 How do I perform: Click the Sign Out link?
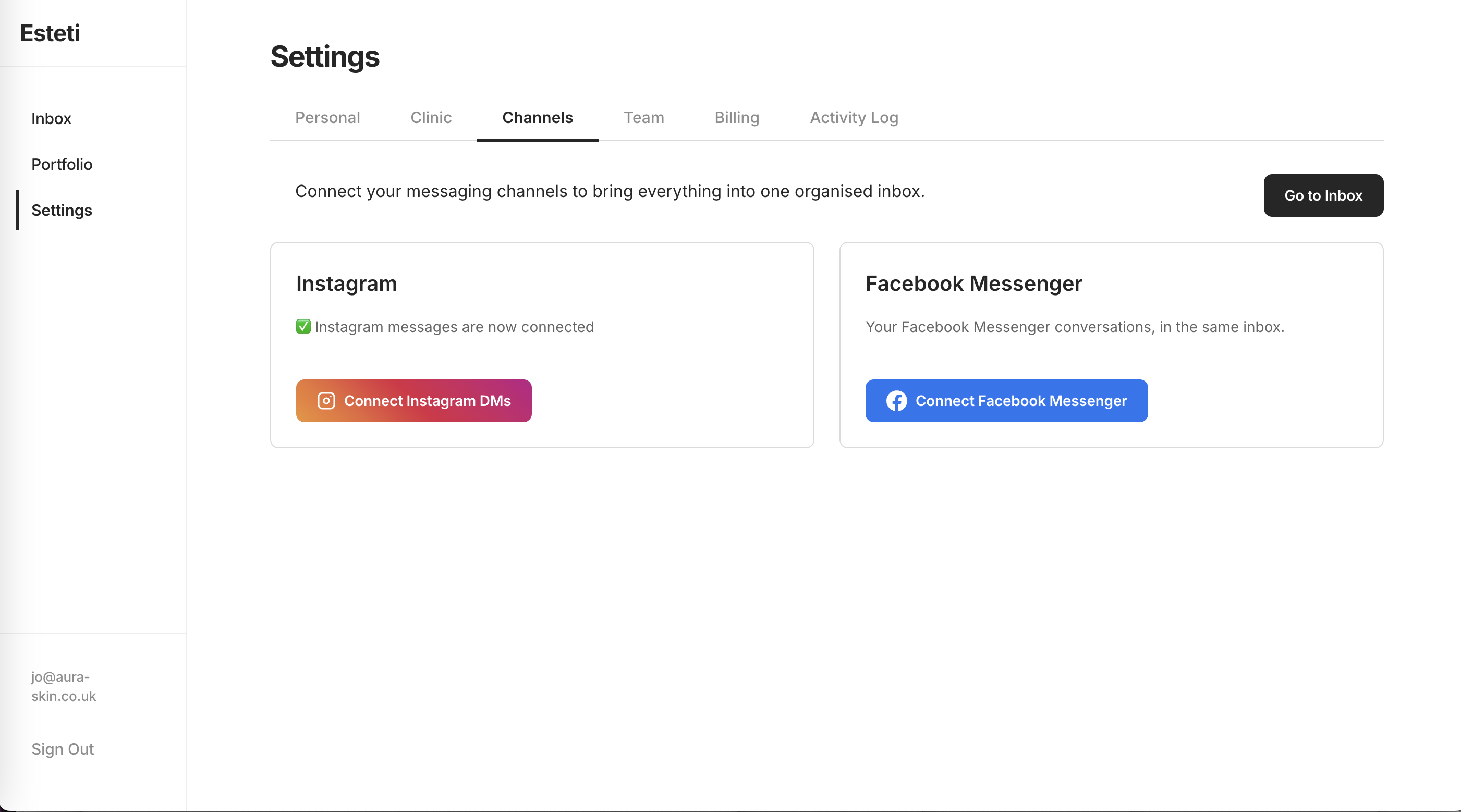pyautogui.click(x=63, y=749)
